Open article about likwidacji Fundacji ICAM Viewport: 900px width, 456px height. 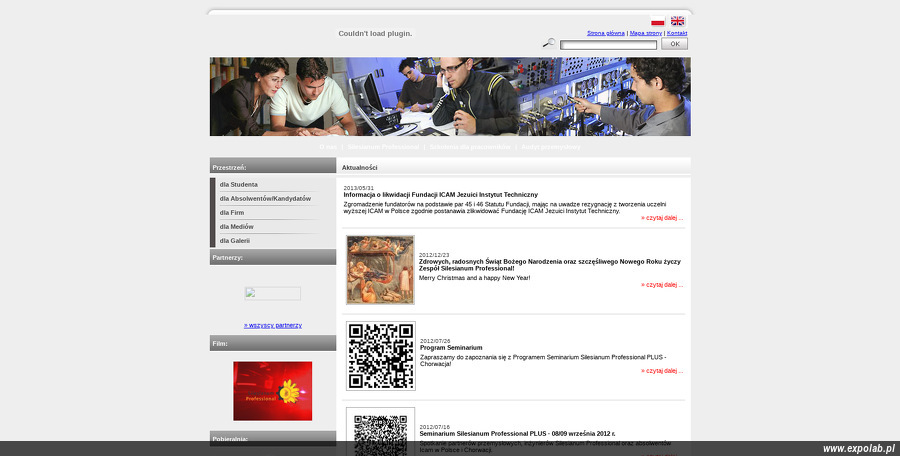point(441,195)
